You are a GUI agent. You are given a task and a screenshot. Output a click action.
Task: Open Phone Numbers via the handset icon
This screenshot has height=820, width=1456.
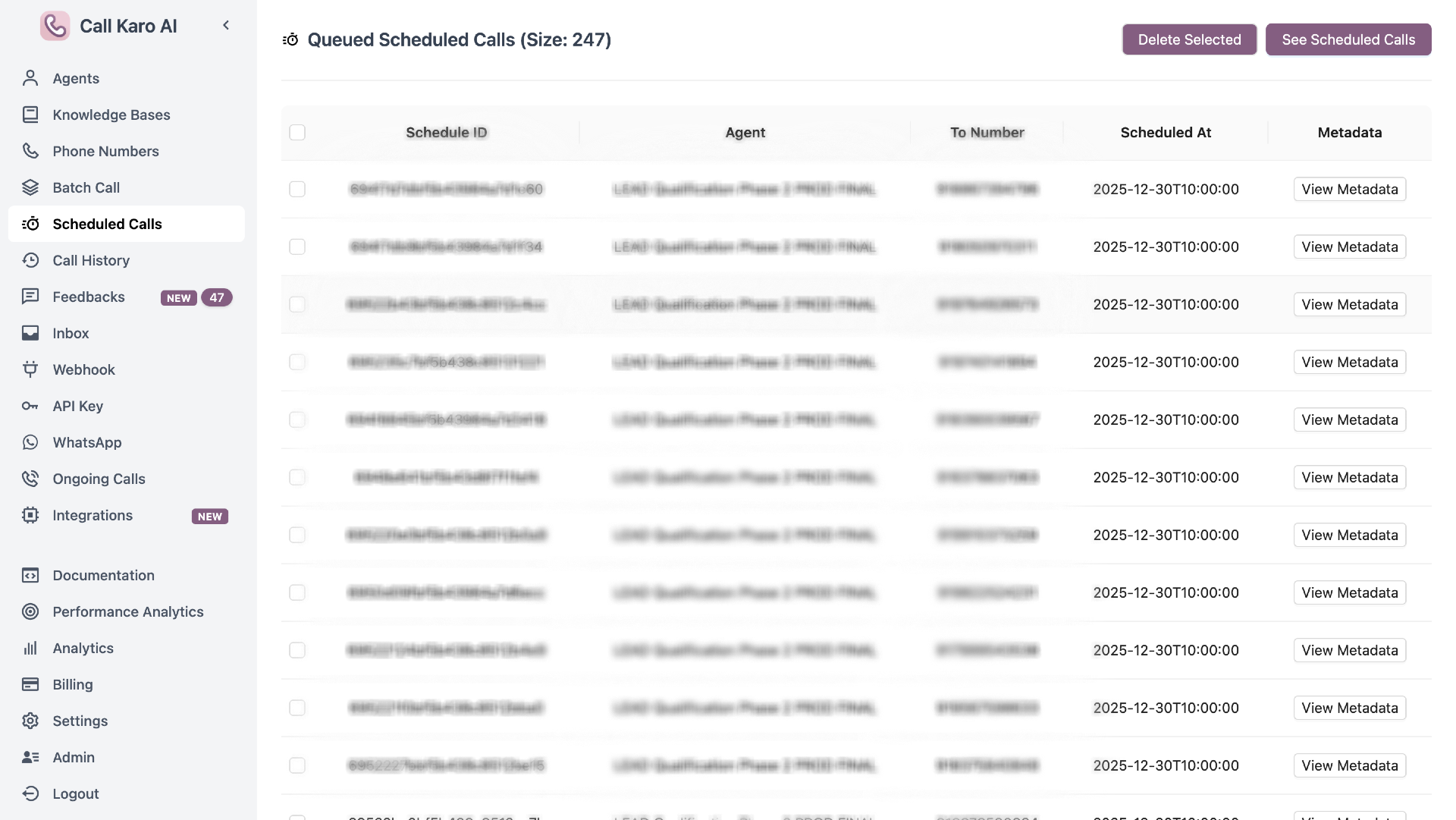tap(30, 151)
